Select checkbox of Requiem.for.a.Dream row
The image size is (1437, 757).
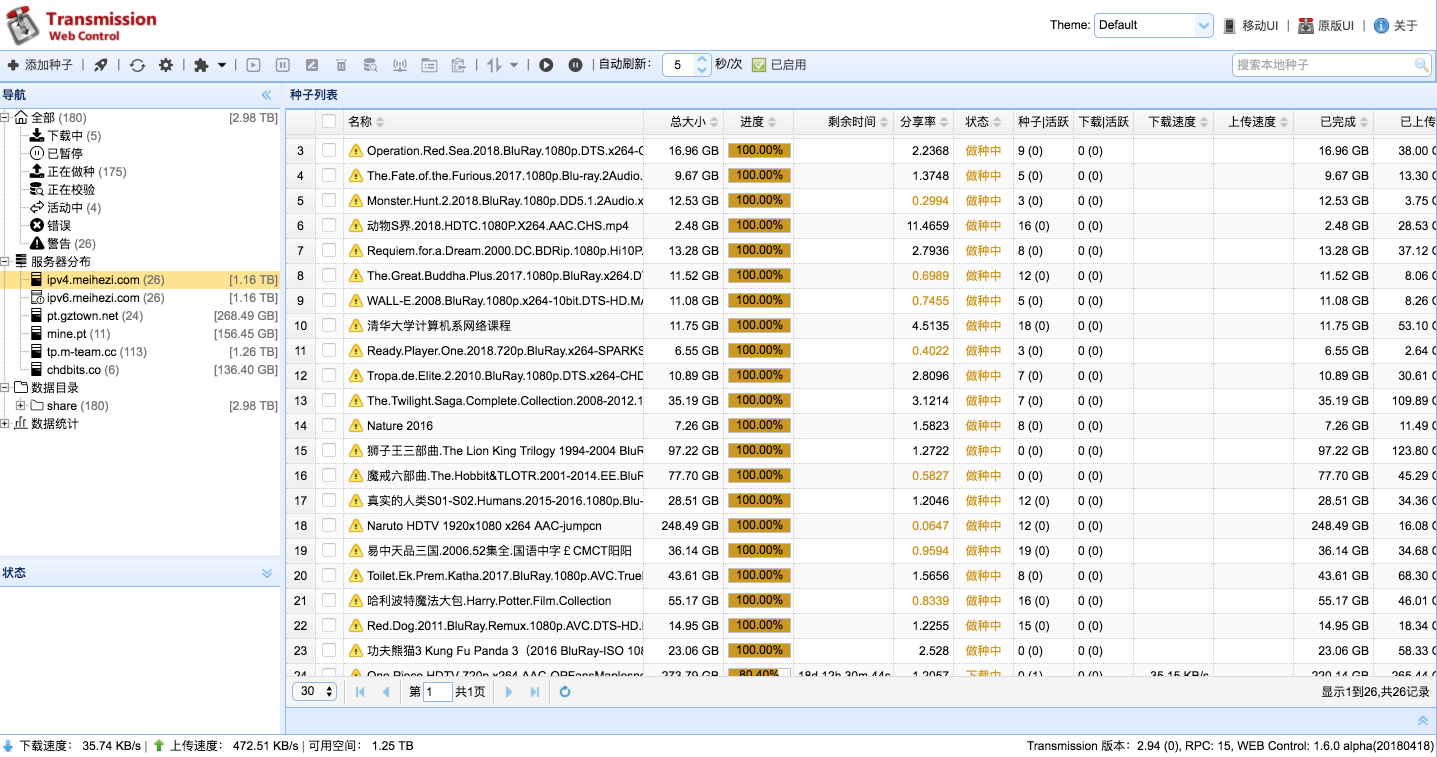[x=329, y=250]
